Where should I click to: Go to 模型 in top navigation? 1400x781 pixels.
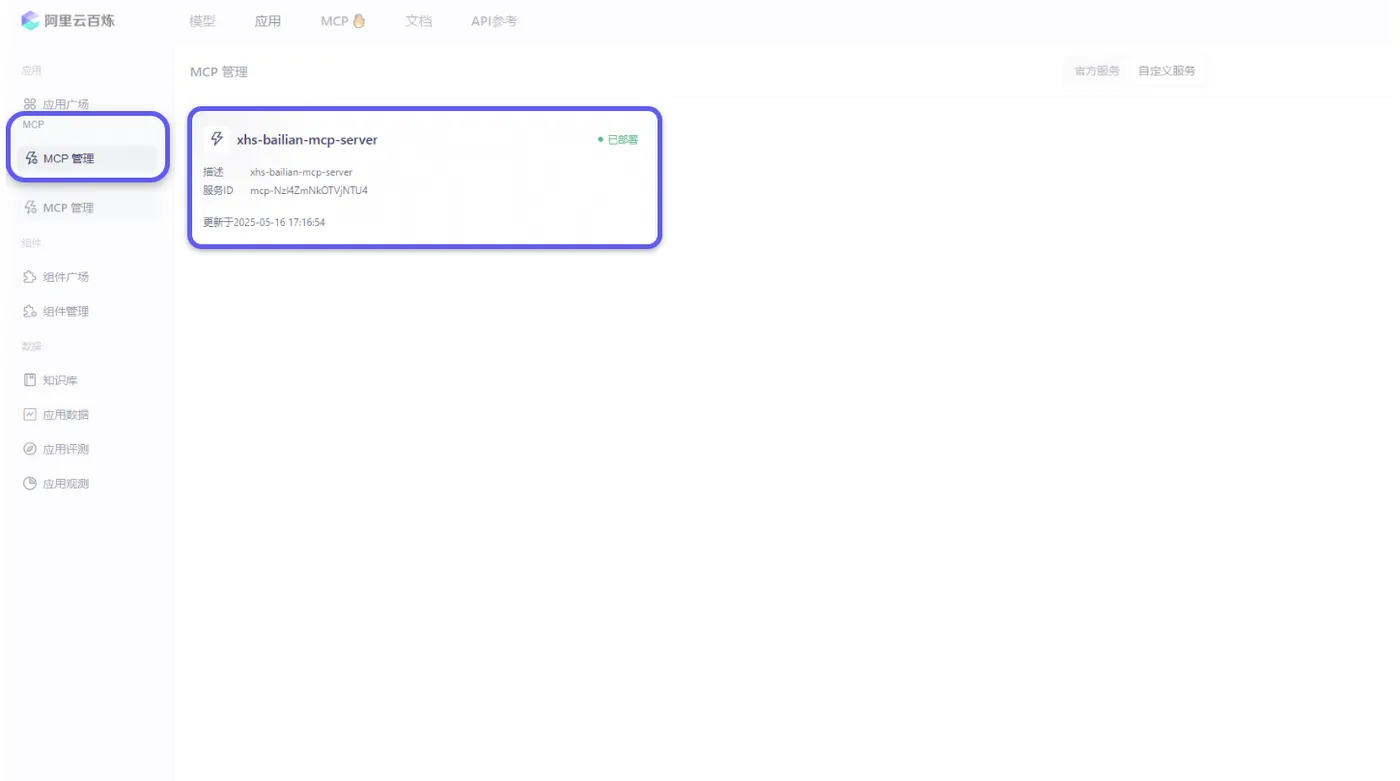pyautogui.click(x=202, y=21)
